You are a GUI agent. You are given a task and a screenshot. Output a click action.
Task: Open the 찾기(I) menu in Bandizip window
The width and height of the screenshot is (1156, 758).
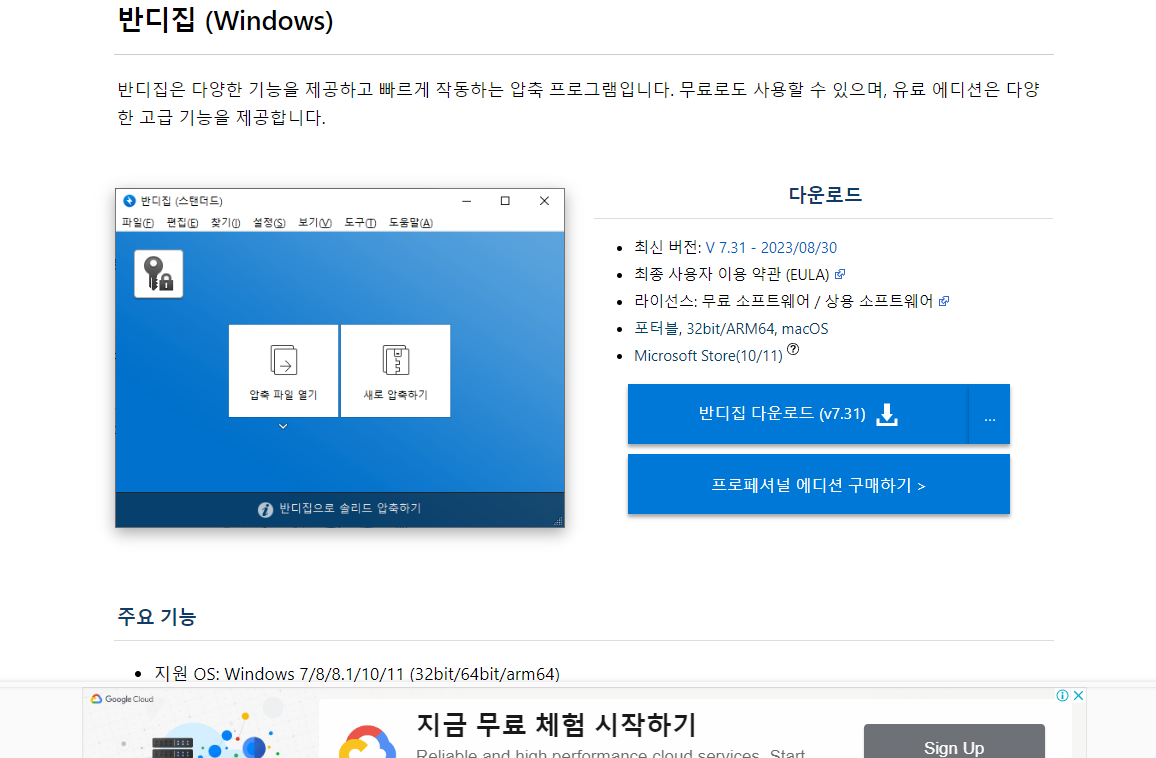pos(226,223)
